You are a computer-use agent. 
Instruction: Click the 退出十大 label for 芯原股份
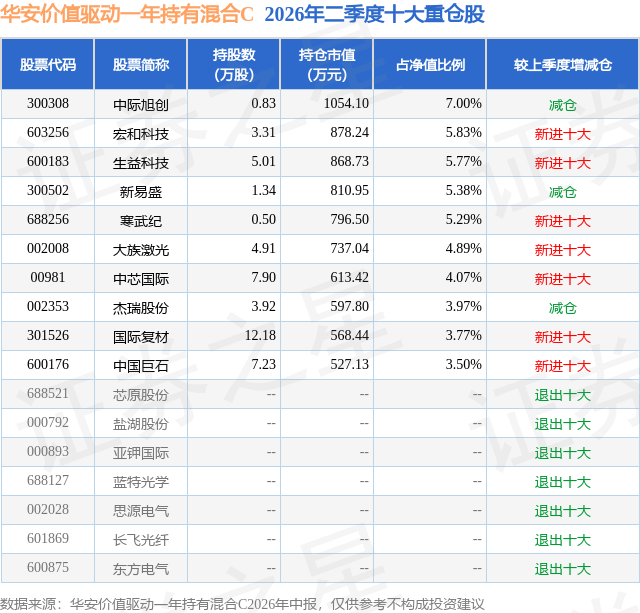[562, 395]
